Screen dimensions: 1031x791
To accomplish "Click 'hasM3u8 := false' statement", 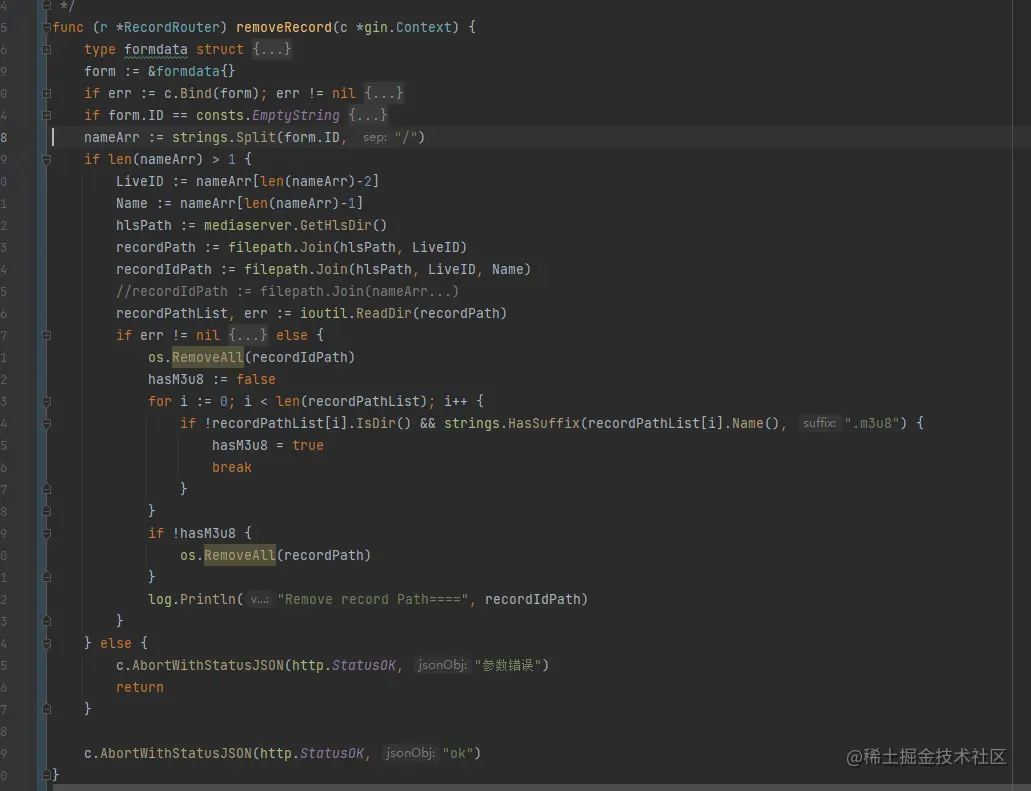I will pyautogui.click(x=212, y=379).
